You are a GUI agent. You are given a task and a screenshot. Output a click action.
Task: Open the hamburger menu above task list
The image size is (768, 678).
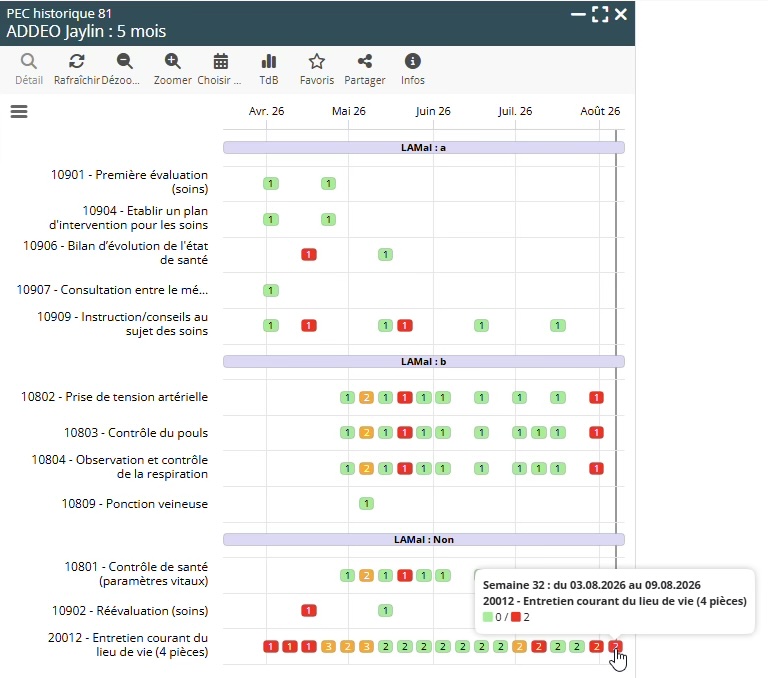[19, 112]
